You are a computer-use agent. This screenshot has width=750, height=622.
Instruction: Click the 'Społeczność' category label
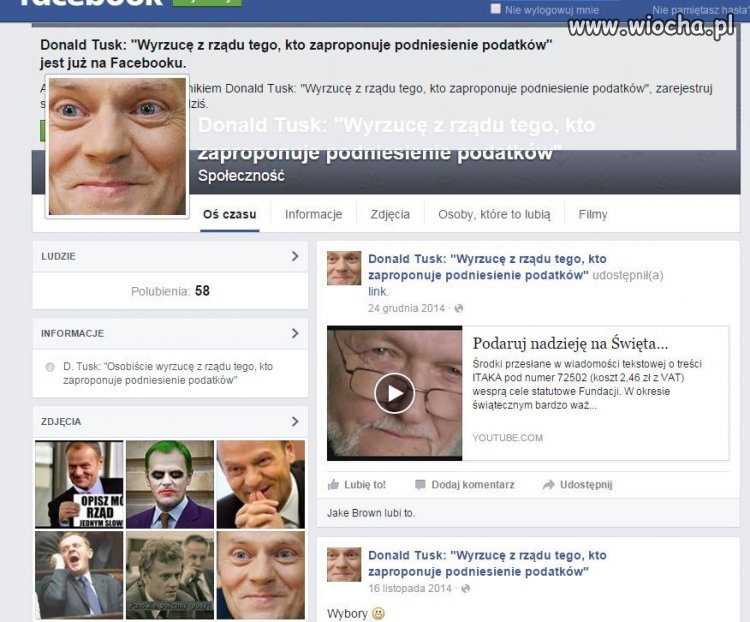click(x=241, y=176)
